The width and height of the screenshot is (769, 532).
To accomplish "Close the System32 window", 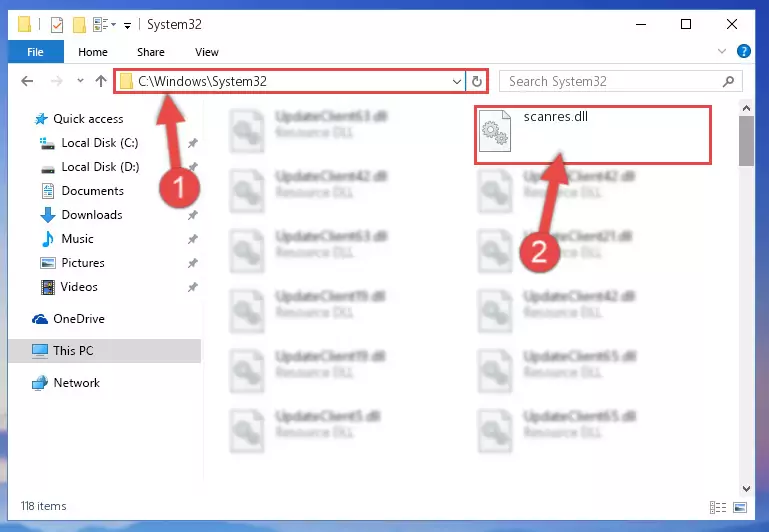I will 732,24.
